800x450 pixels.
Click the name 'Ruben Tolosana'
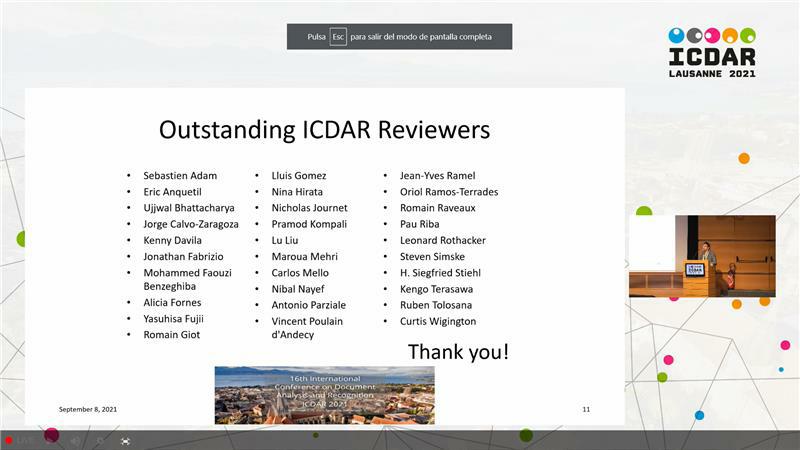pyautogui.click(x=436, y=305)
